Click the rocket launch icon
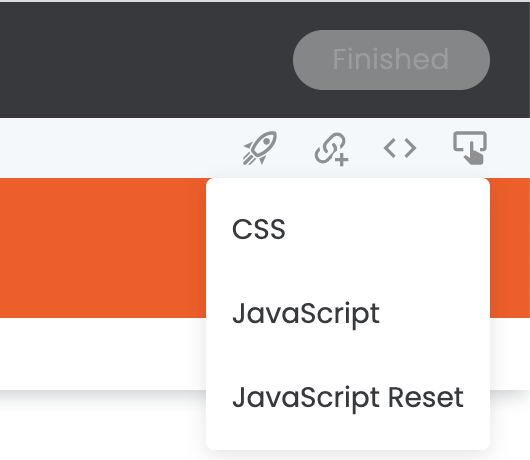Screen dimensions: 530x460 point(260,148)
